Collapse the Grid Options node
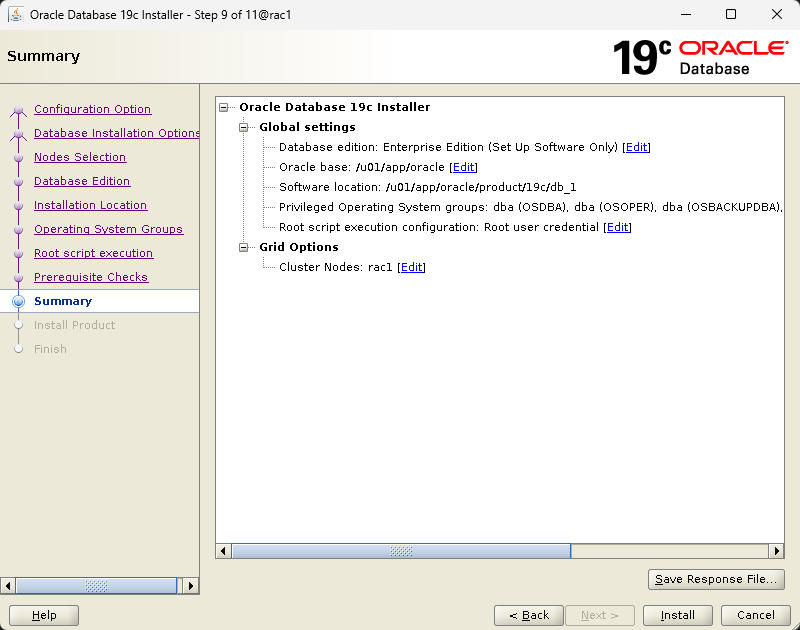800x630 pixels. pos(243,247)
